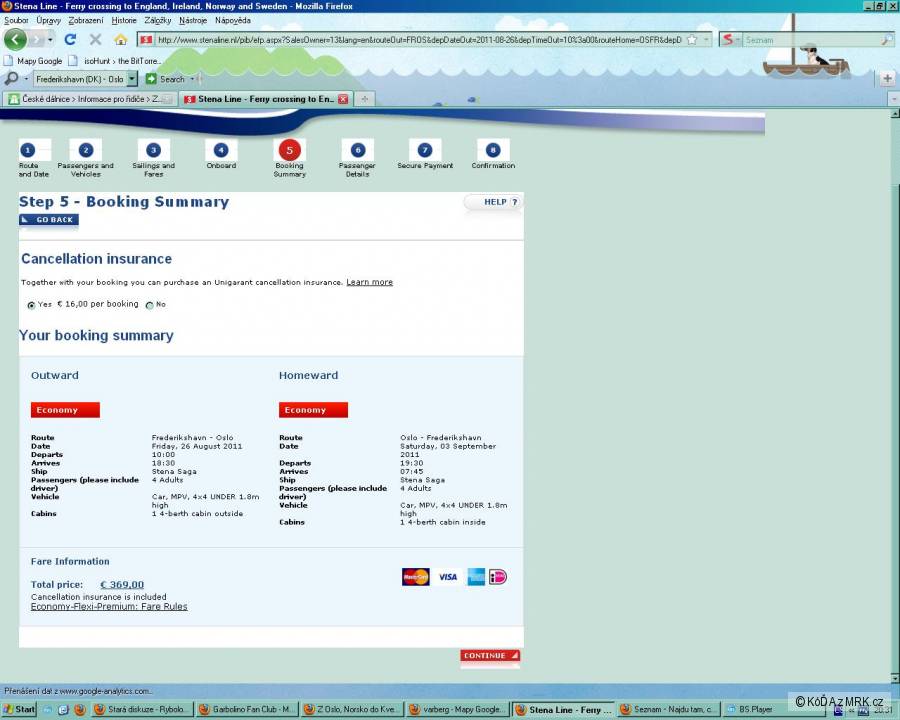Open the Historie menu
900x720 pixels.
pos(124,20)
